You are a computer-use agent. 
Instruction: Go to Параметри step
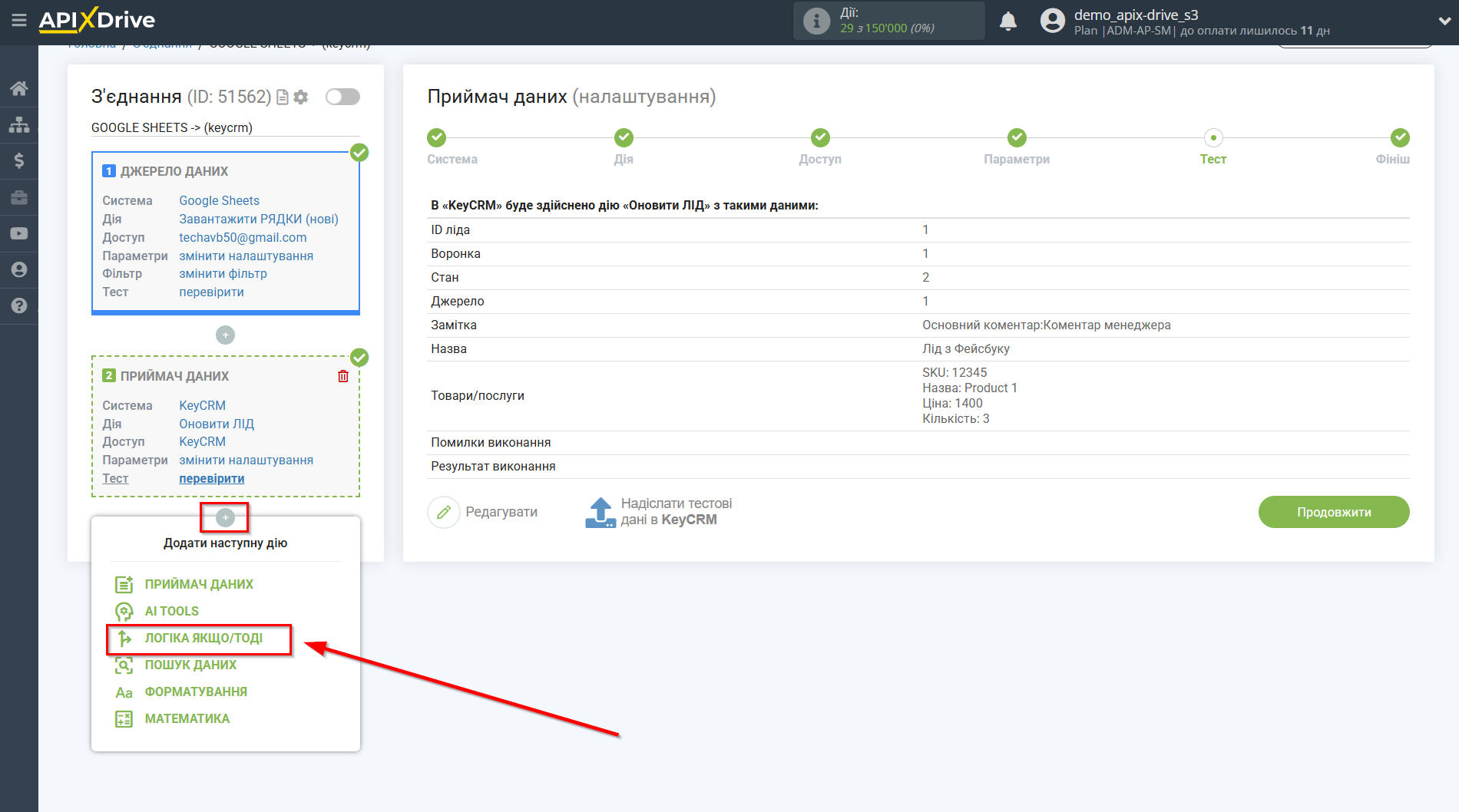(1017, 137)
